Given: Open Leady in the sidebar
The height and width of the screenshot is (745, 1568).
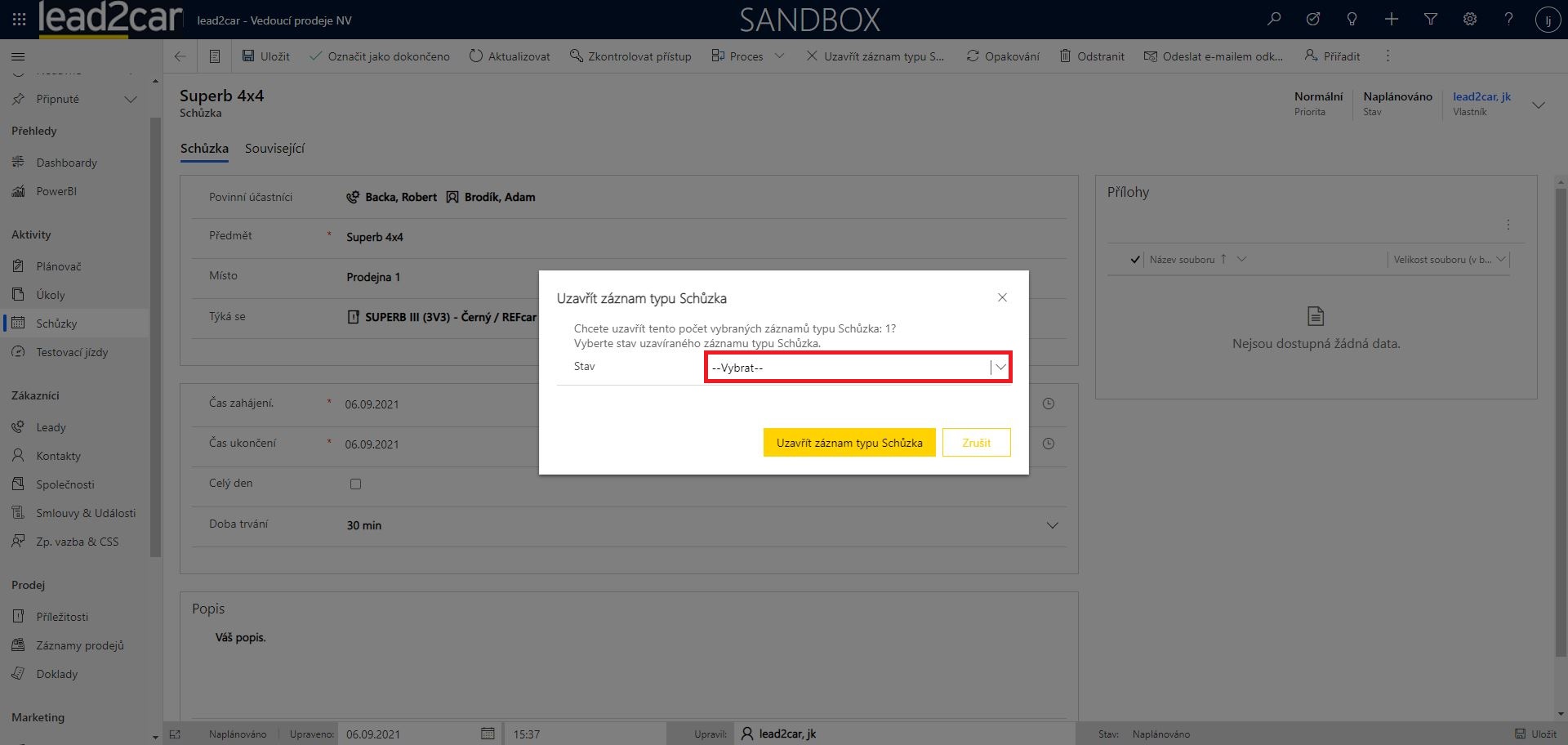Looking at the screenshot, I should 51,427.
